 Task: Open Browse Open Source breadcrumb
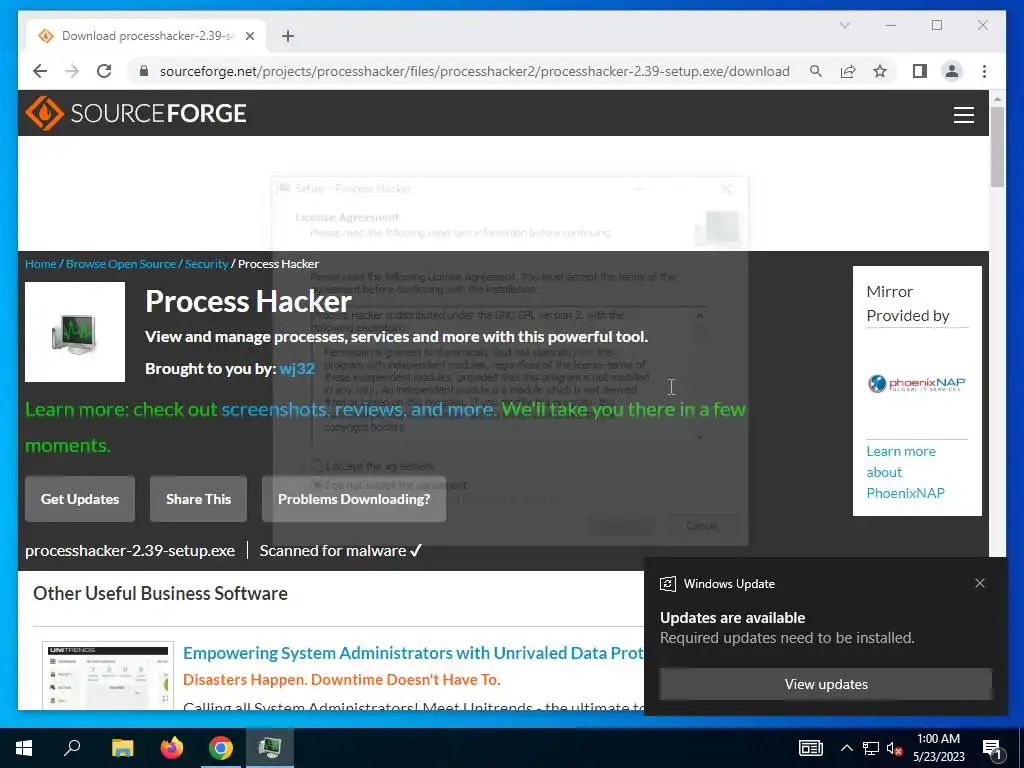pos(120,264)
